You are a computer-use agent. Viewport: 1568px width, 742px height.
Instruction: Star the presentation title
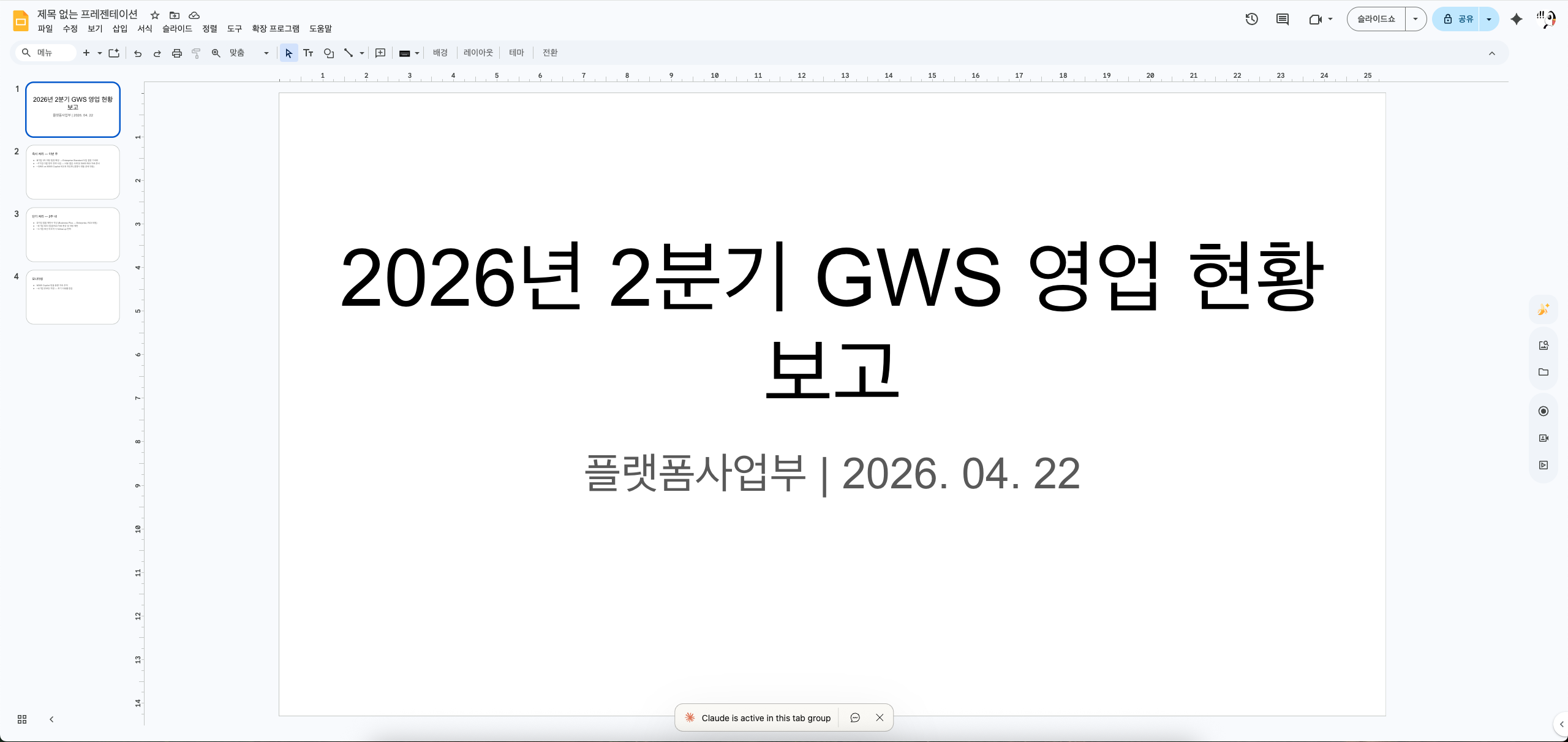click(155, 15)
